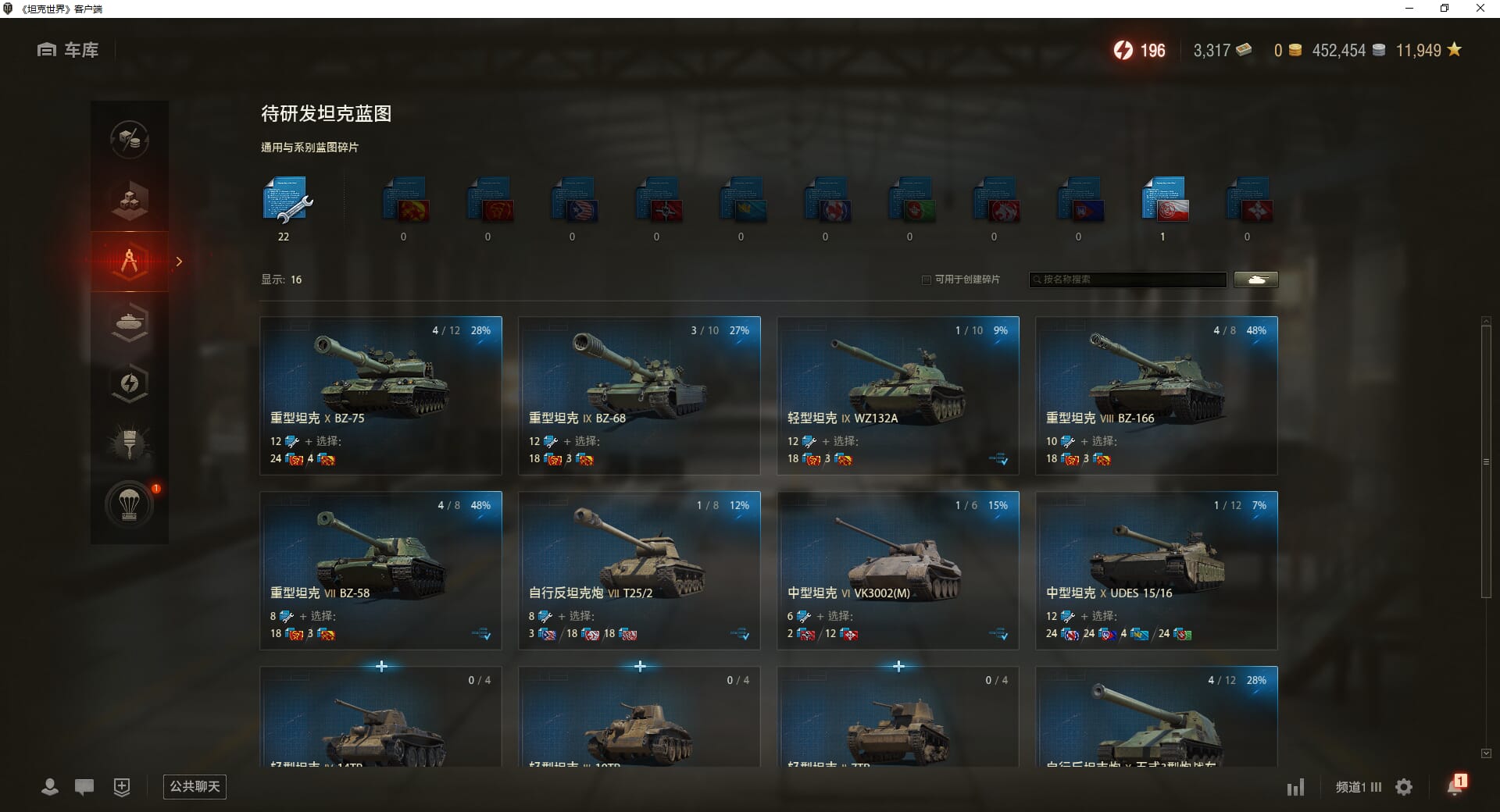This screenshot has width=1500, height=812.
Task: Open the settings gear in bottom bar
Action: (1404, 787)
